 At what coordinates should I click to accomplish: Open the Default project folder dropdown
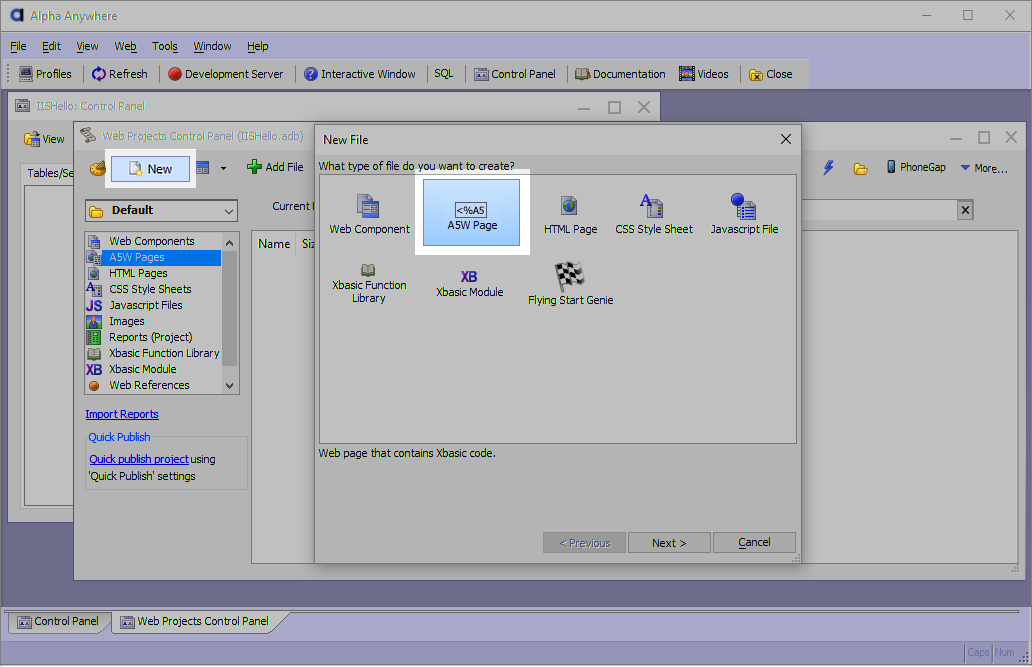[161, 211]
